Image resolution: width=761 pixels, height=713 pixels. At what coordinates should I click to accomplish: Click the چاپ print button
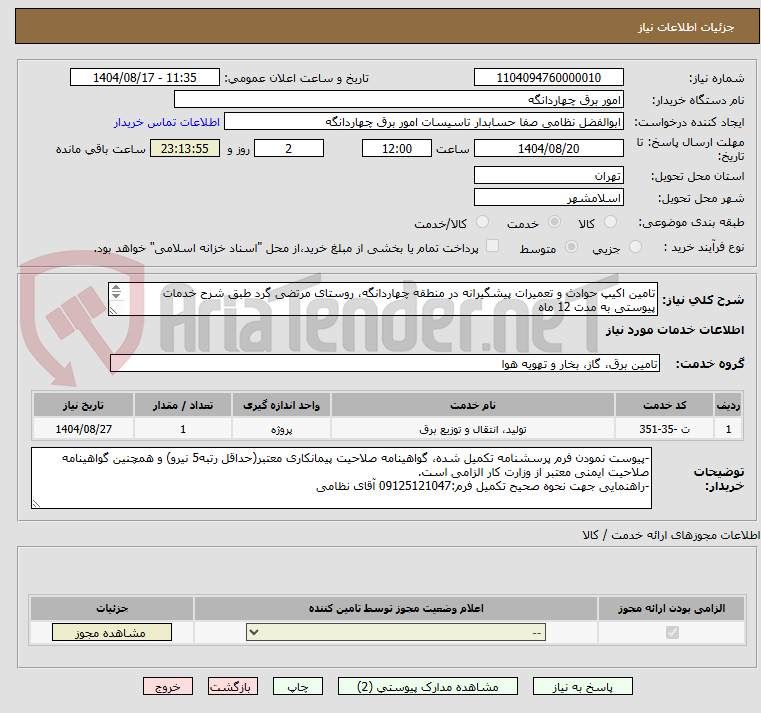(x=298, y=687)
